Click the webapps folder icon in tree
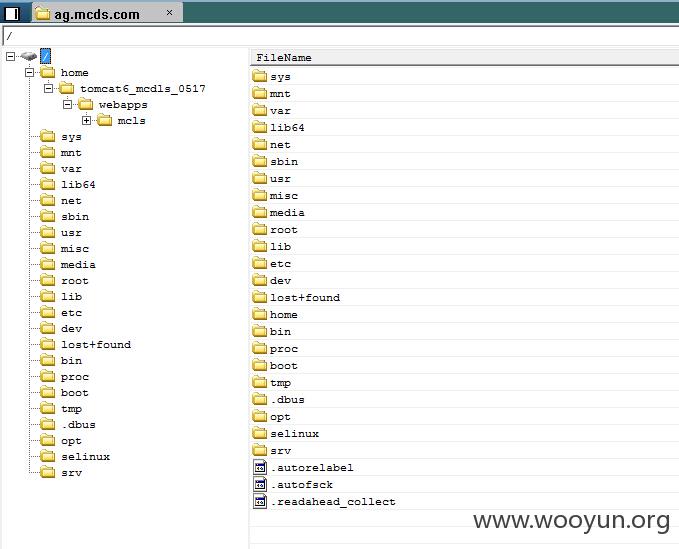The image size is (679, 549). pos(86,104)
